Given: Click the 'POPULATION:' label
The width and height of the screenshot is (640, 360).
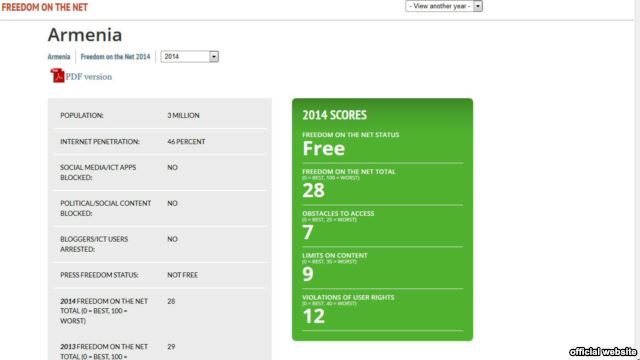Looking at the screenshot, I should [x=82, y=116].
